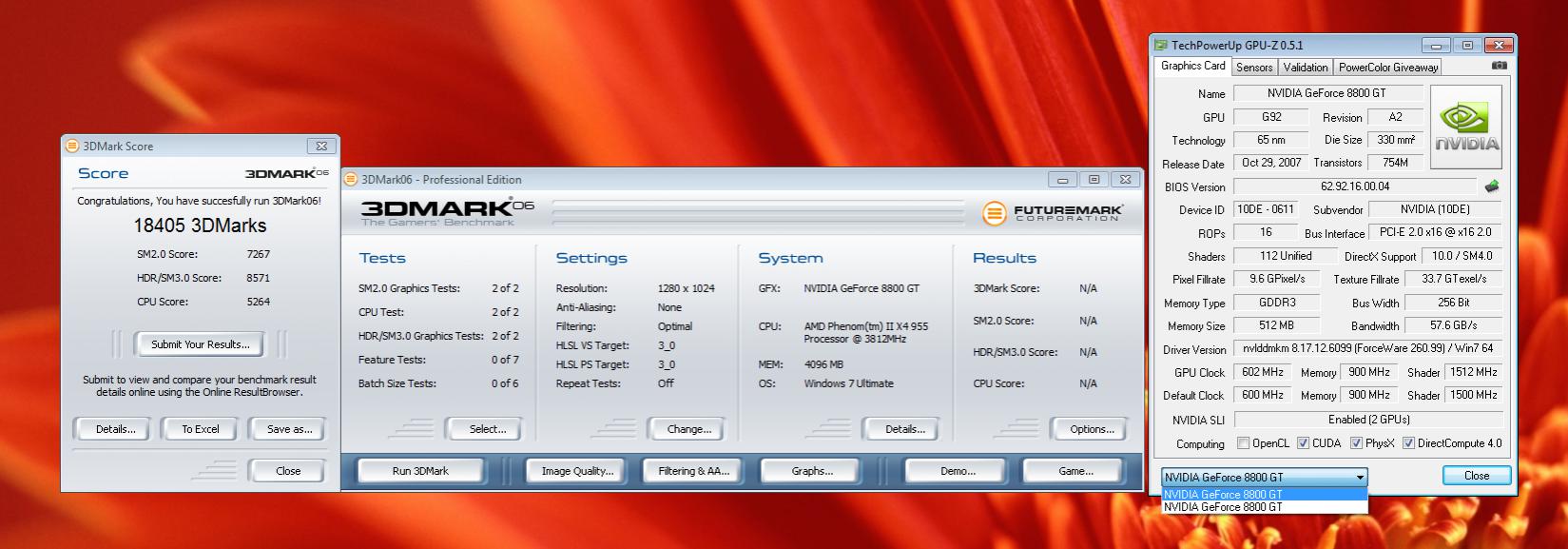Viewport: 1568px width, 549px height.
Task: Click the Memory Type GDDR3 field
Action: 1276,303
